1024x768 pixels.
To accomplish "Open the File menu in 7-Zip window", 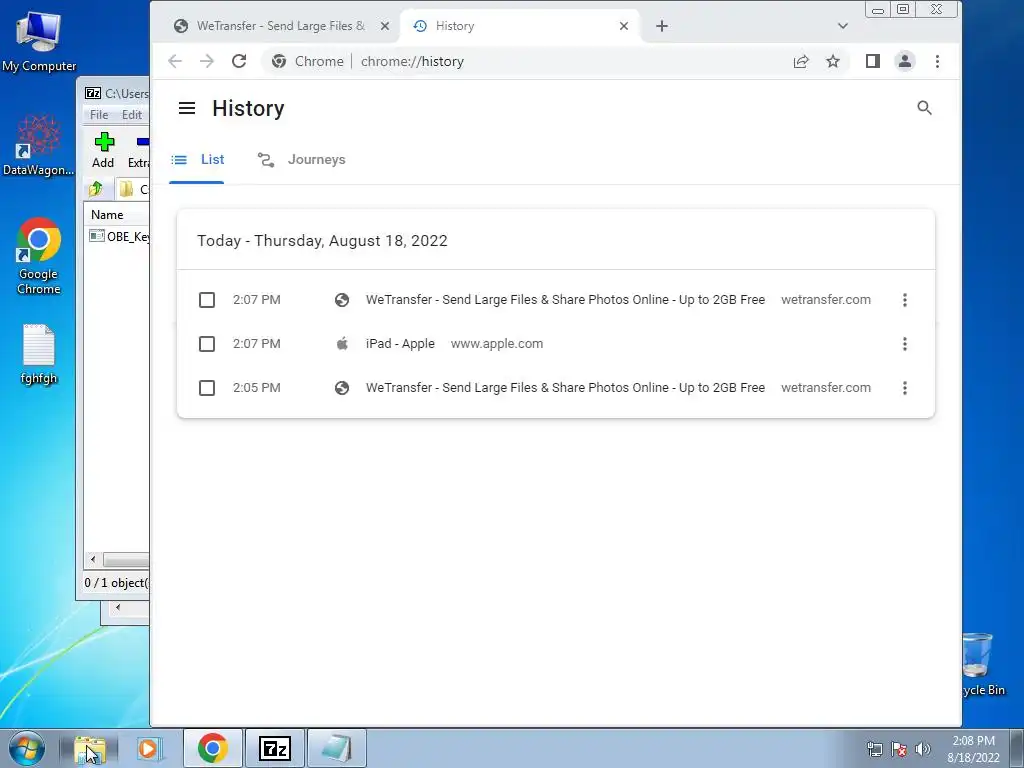I will (99, 115).
